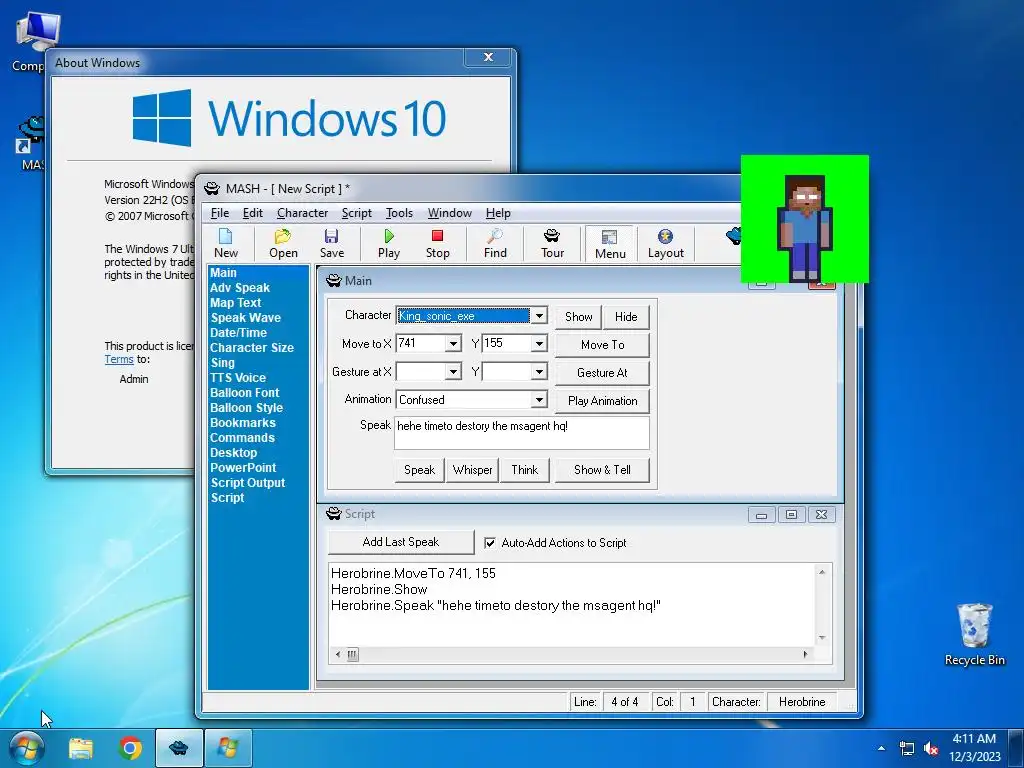Maximize the Script sub-window
Viewport: 1024px width, 768px height.
[x=792, y=515]
